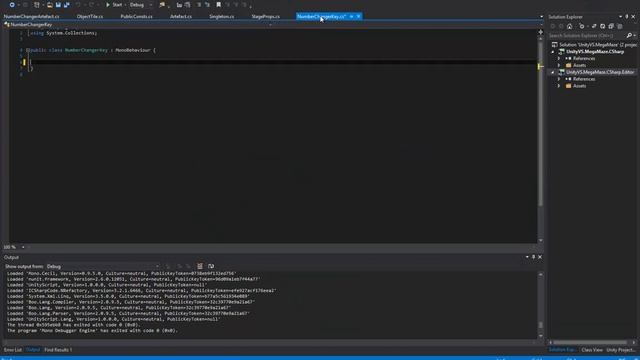Expand References under UnityVS.MegaMaze.CSharp
This screenshot has width=640, height=360.
559,58
